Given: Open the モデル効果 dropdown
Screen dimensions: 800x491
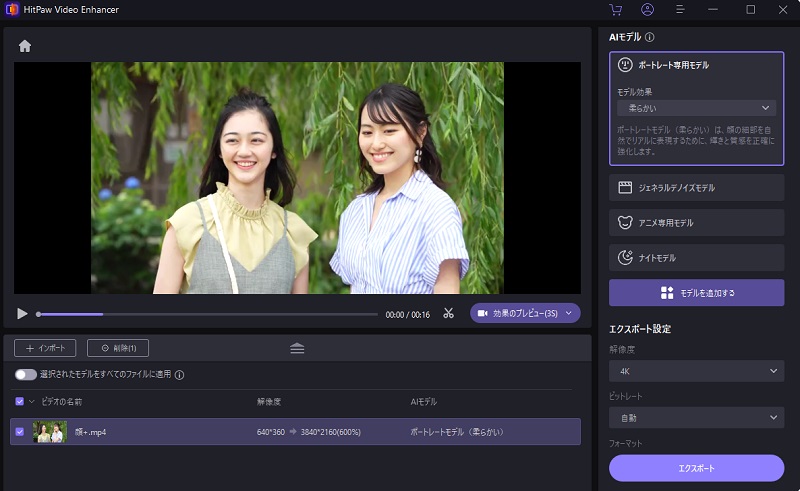Looking at the screenshot, I should [696, 108].
